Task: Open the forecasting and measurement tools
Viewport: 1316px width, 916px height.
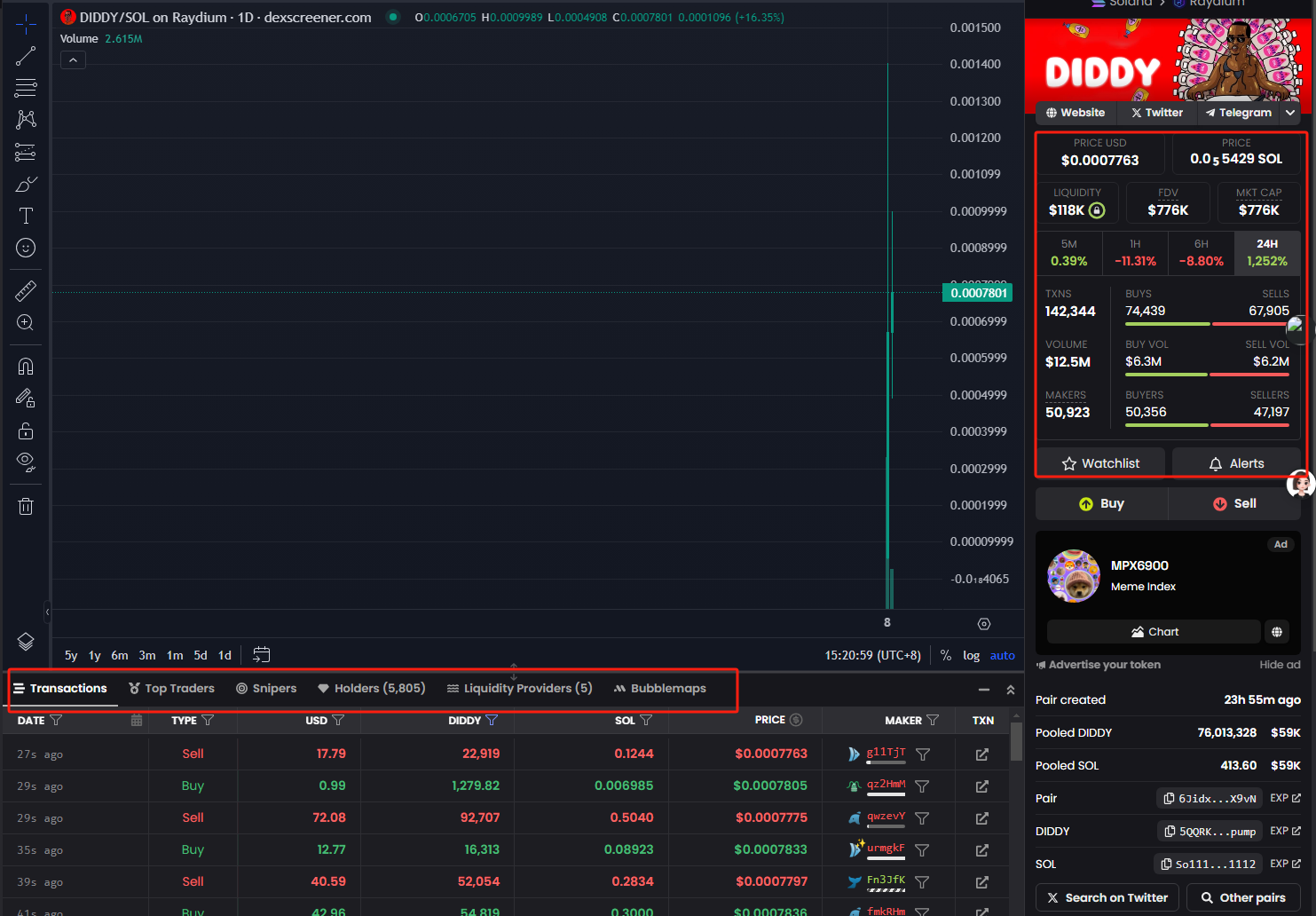Action: click(26, 152)
